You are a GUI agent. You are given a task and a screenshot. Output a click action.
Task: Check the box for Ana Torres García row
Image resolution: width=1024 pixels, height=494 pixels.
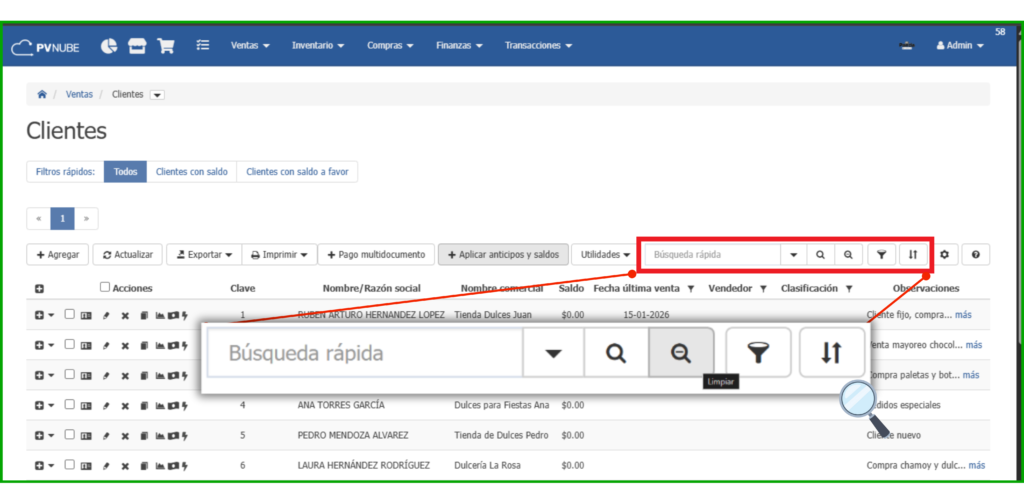[69, 405]
